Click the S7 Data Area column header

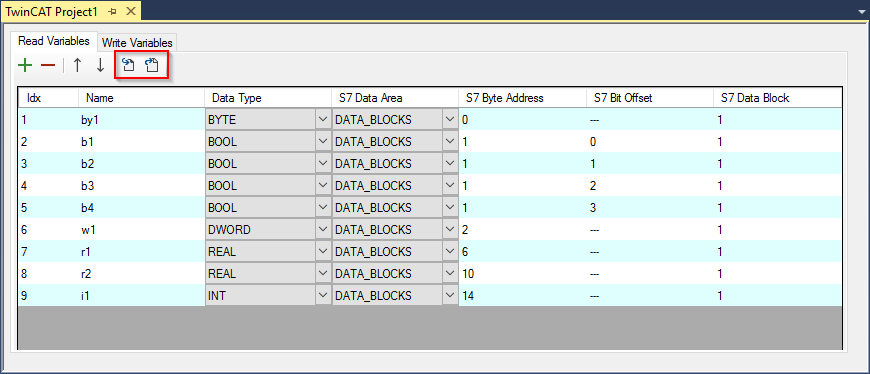point(396,98)
